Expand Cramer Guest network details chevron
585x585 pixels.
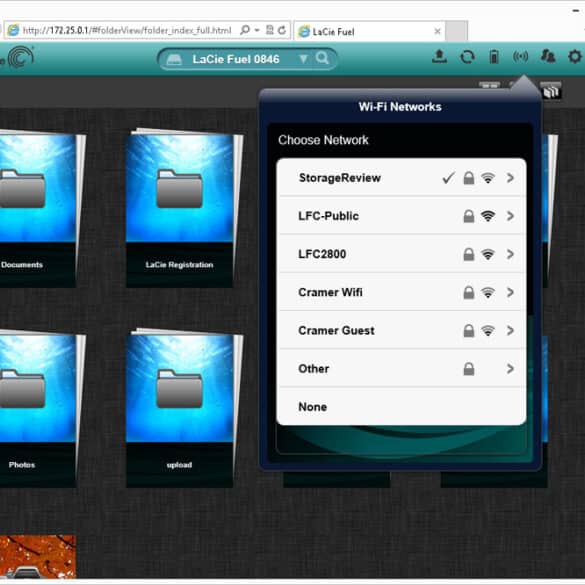[510, 331]
